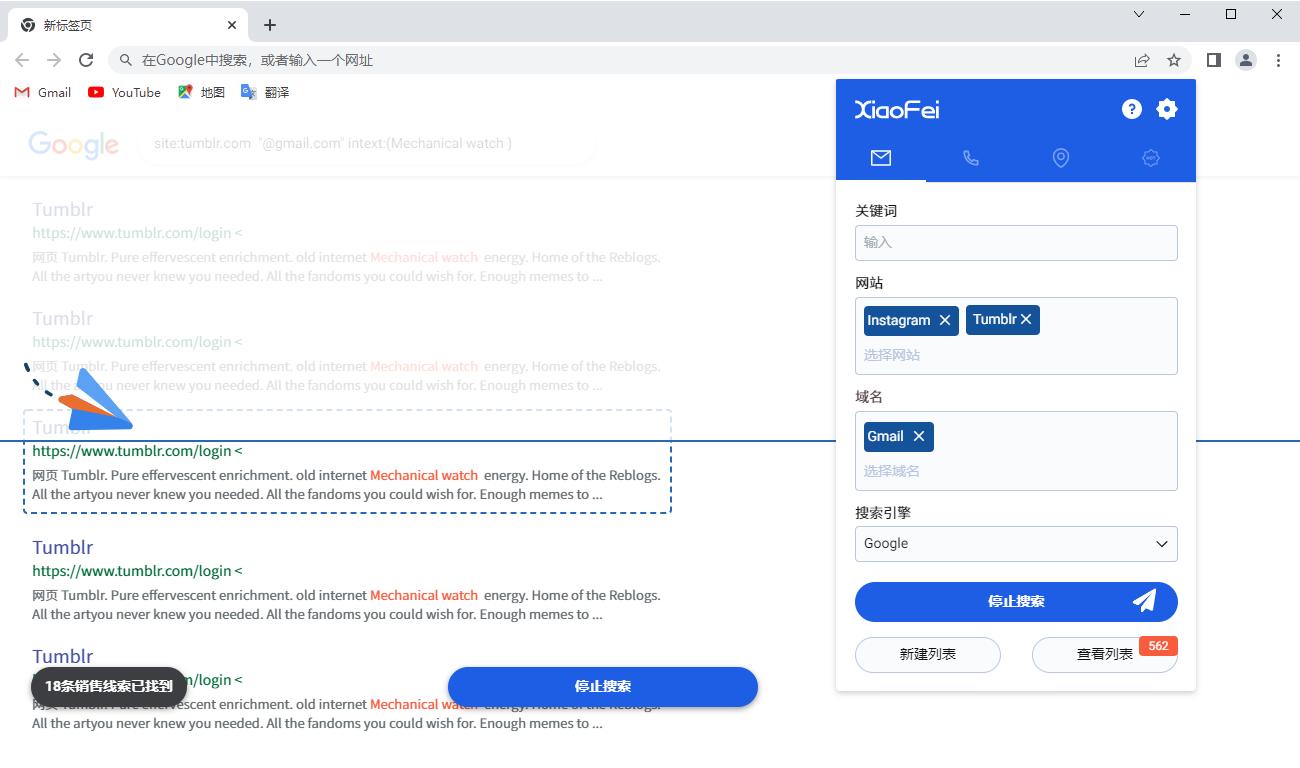Bookmark this page with the star icon
The height and width of the screenshot is (768, 1300).
coord(1174,60)
